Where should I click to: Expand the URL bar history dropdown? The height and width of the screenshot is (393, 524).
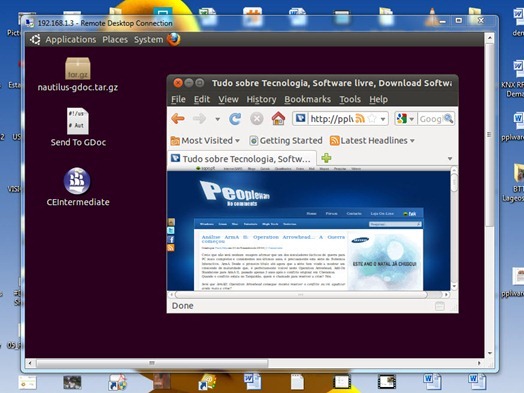pyautogui.click(x=383, y=119)
